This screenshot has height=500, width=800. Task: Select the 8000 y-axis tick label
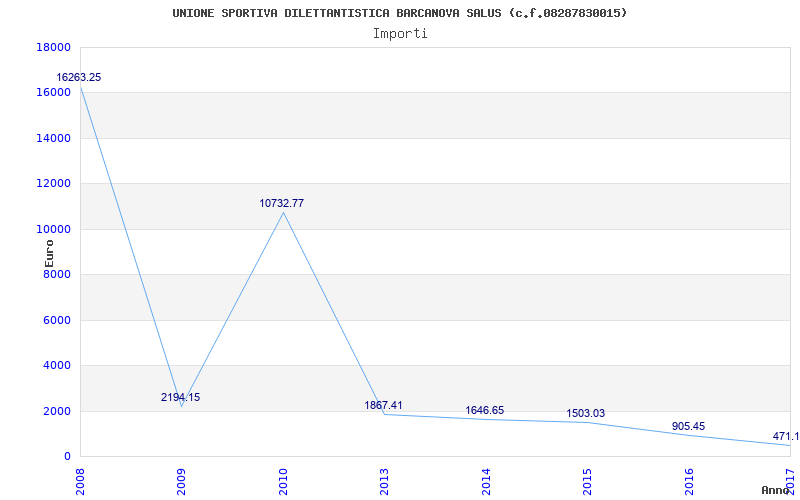pyautogui.click(x=57, y=274)
